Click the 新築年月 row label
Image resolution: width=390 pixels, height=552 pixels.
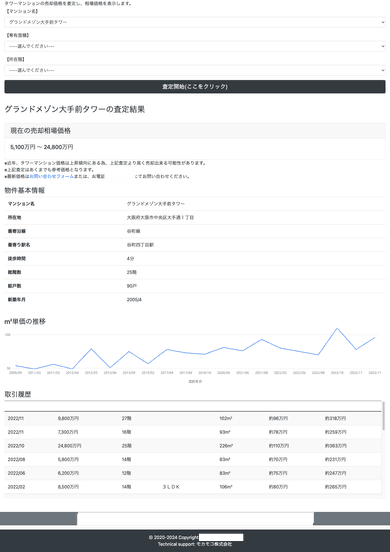coord(17,300)
